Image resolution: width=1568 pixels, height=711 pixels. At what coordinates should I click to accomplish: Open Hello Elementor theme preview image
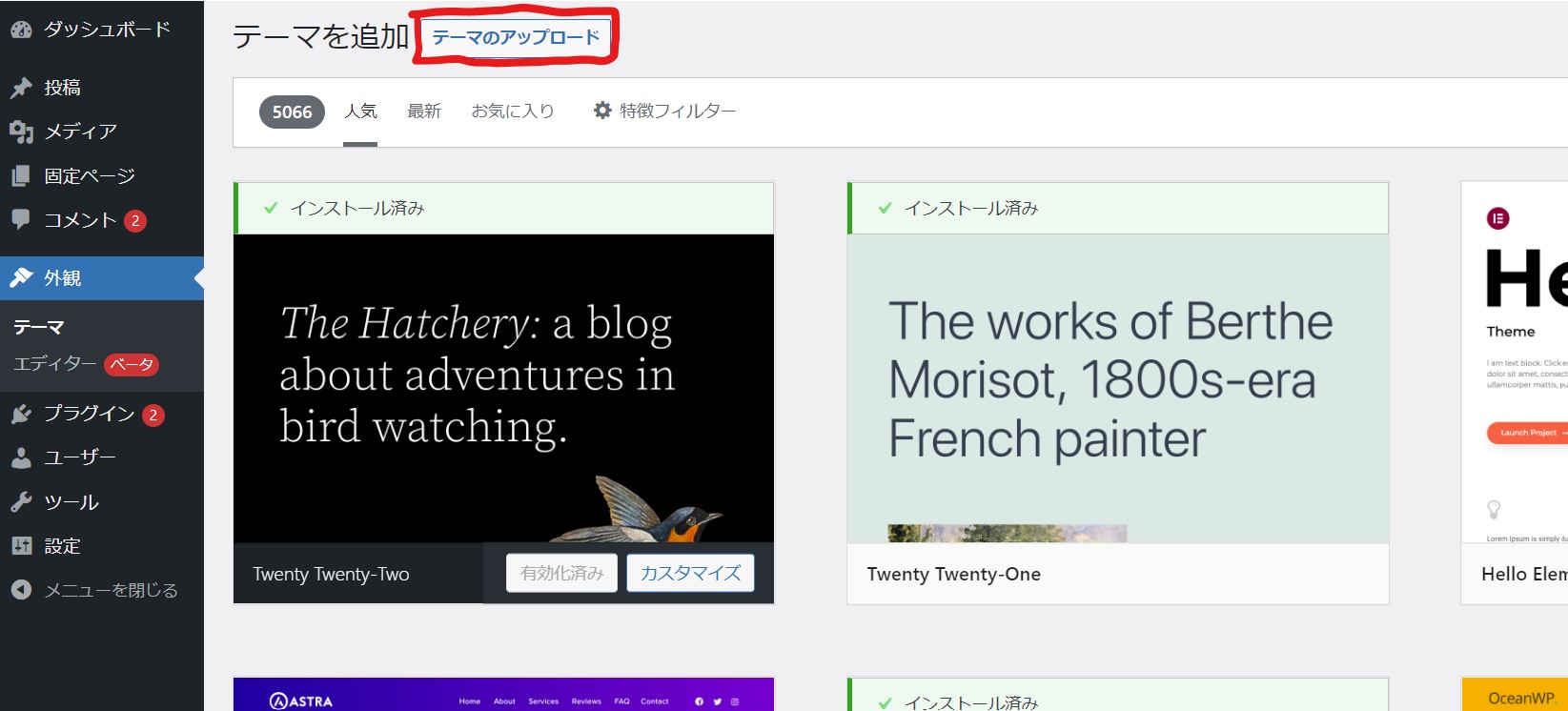1515,362
